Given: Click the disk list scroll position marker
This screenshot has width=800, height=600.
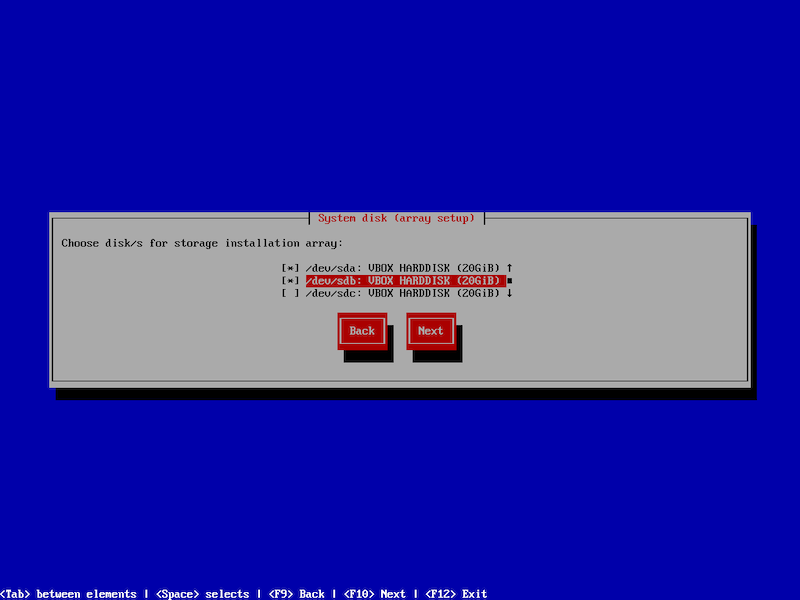Looking at the screenshot, I should 509,281.
